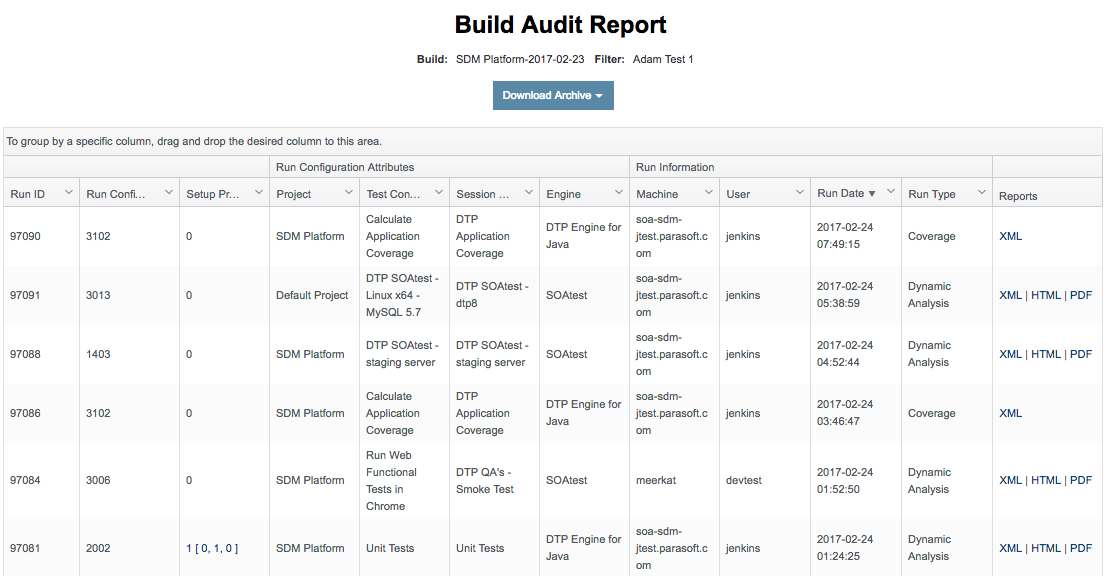The image size is (1109, 576).
Task: Open HTML report for run 97091
Action: (1045, 295)
